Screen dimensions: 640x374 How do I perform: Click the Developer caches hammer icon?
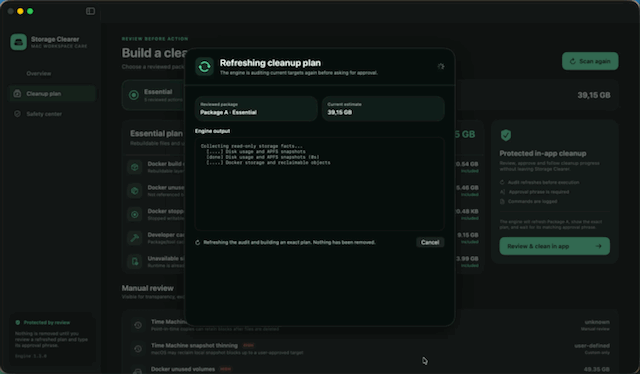(135, 238)
